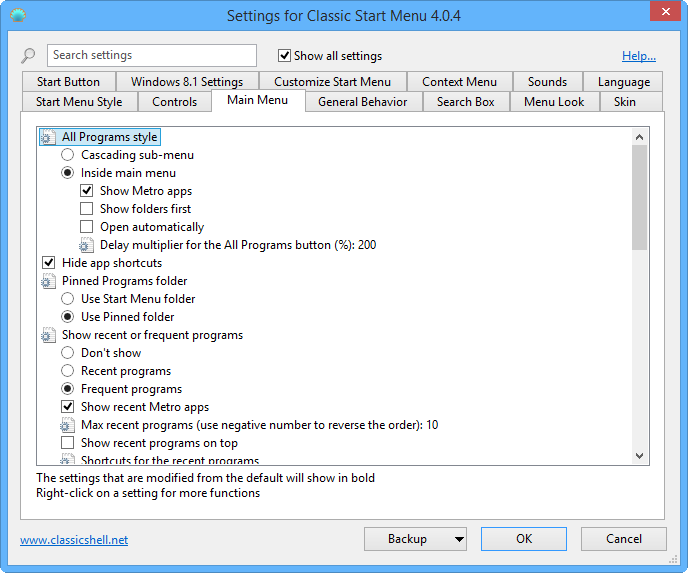Image resolution: width=688 pixels, height=573 pixels.
Task: Open the Customize Start Menu tab
Action: point(333,82)
